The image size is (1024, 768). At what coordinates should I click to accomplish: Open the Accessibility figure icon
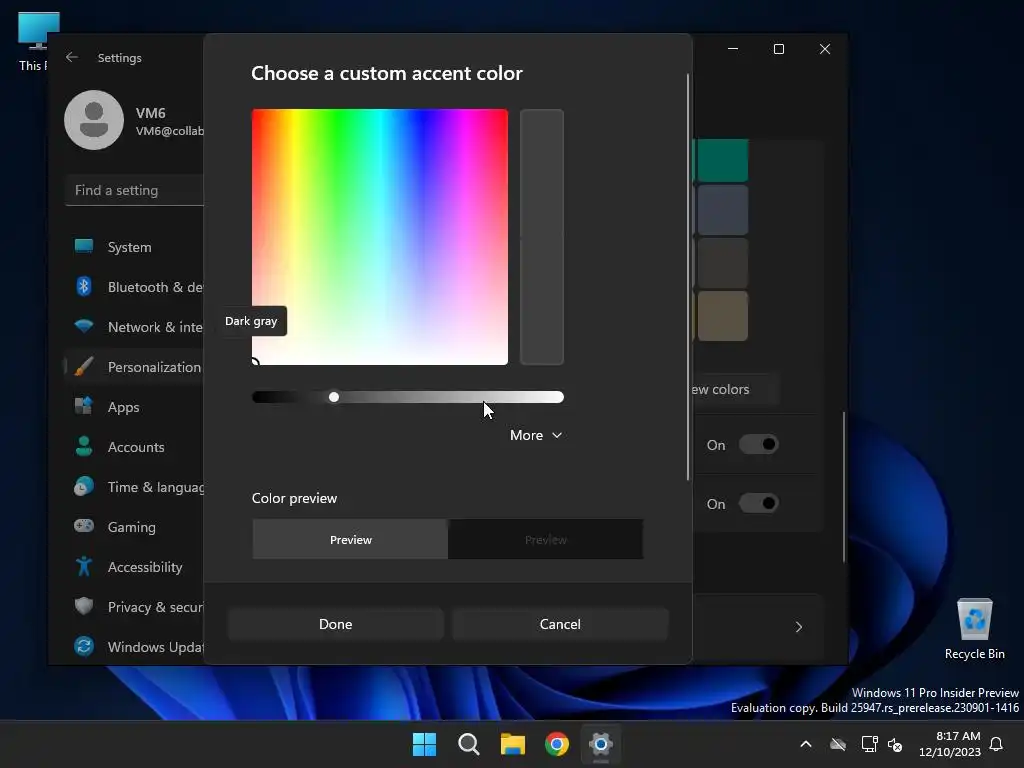(x=84, y=566)
